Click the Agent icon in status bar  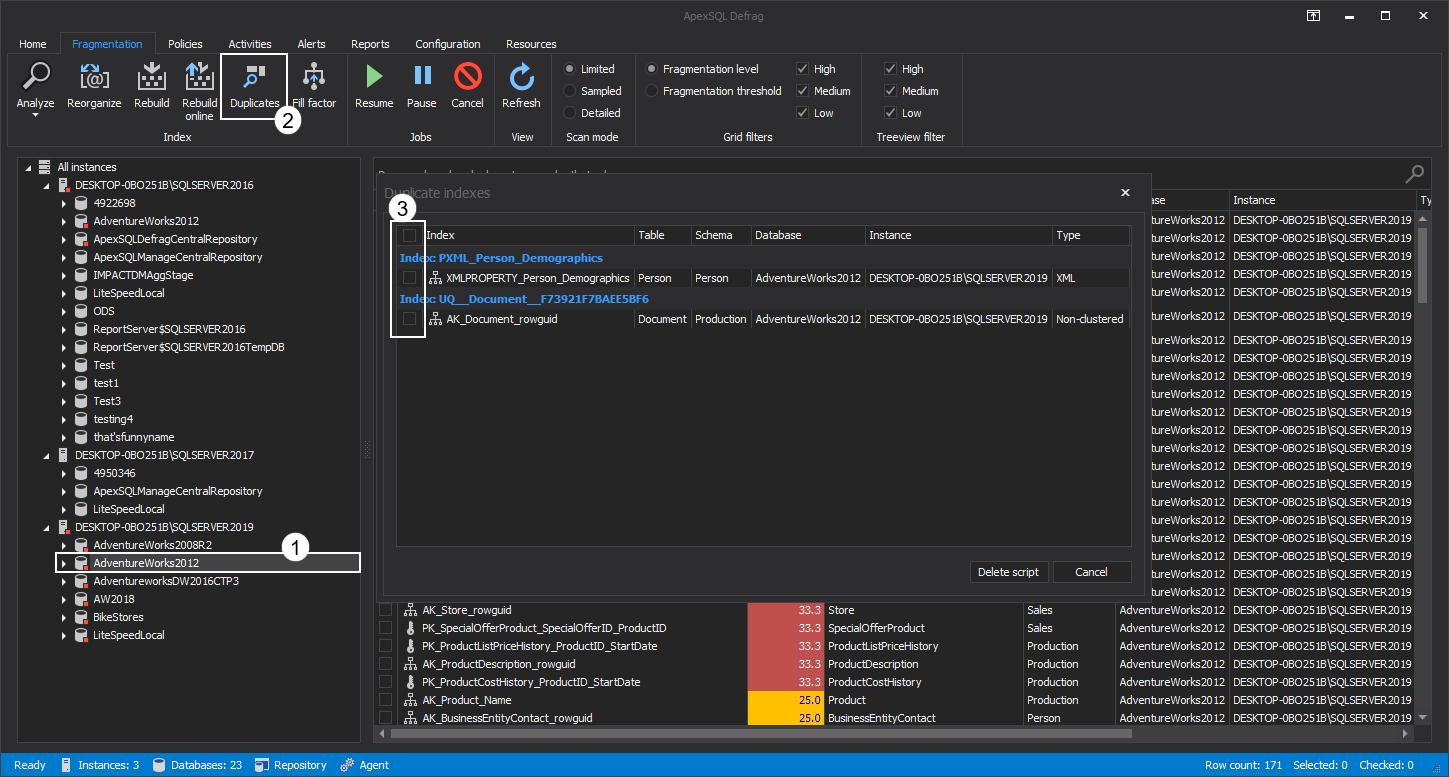tap(347, 765)
